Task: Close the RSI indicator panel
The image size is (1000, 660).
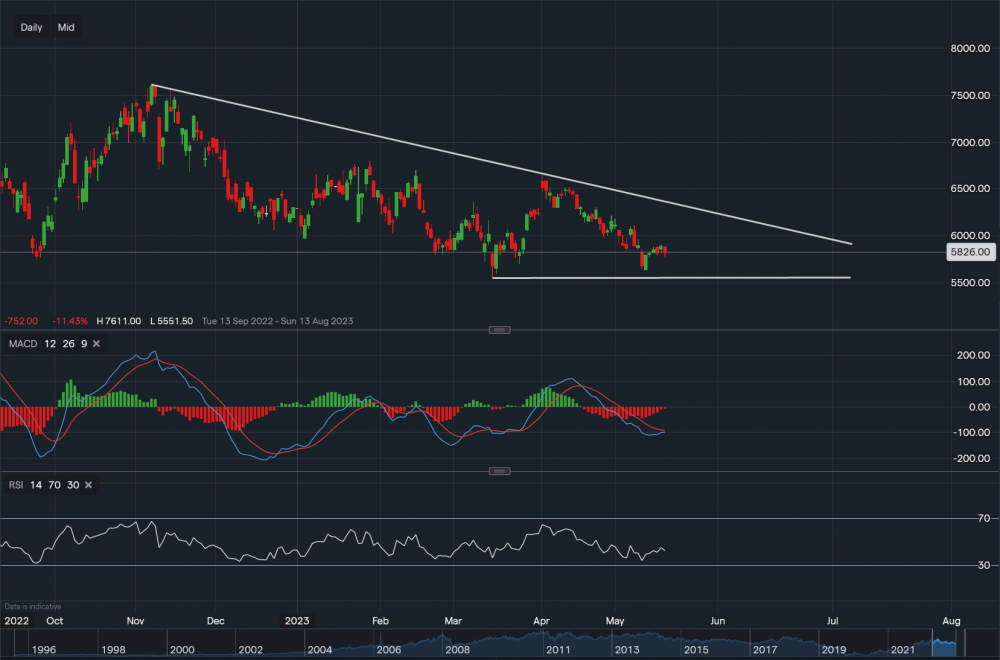Action: click(x=88, y=485)
